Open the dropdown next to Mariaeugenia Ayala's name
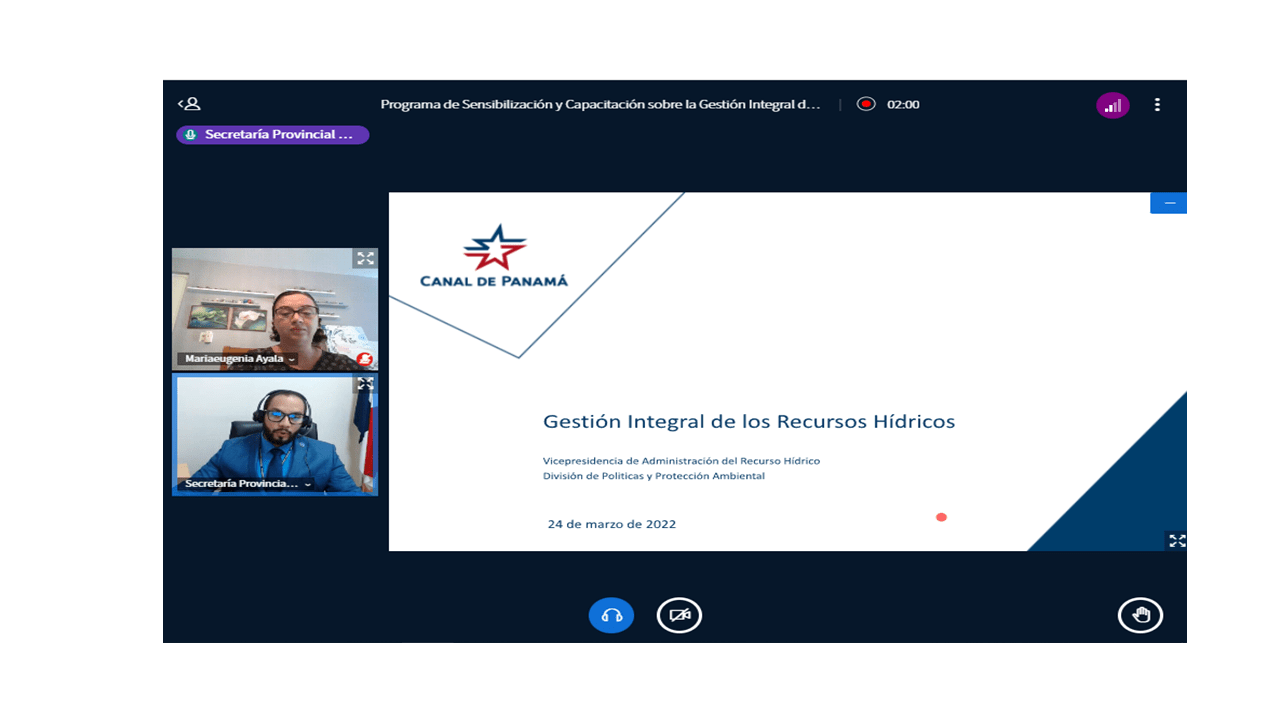Screen dimensions: 1280x720 [x=292, y=359]
